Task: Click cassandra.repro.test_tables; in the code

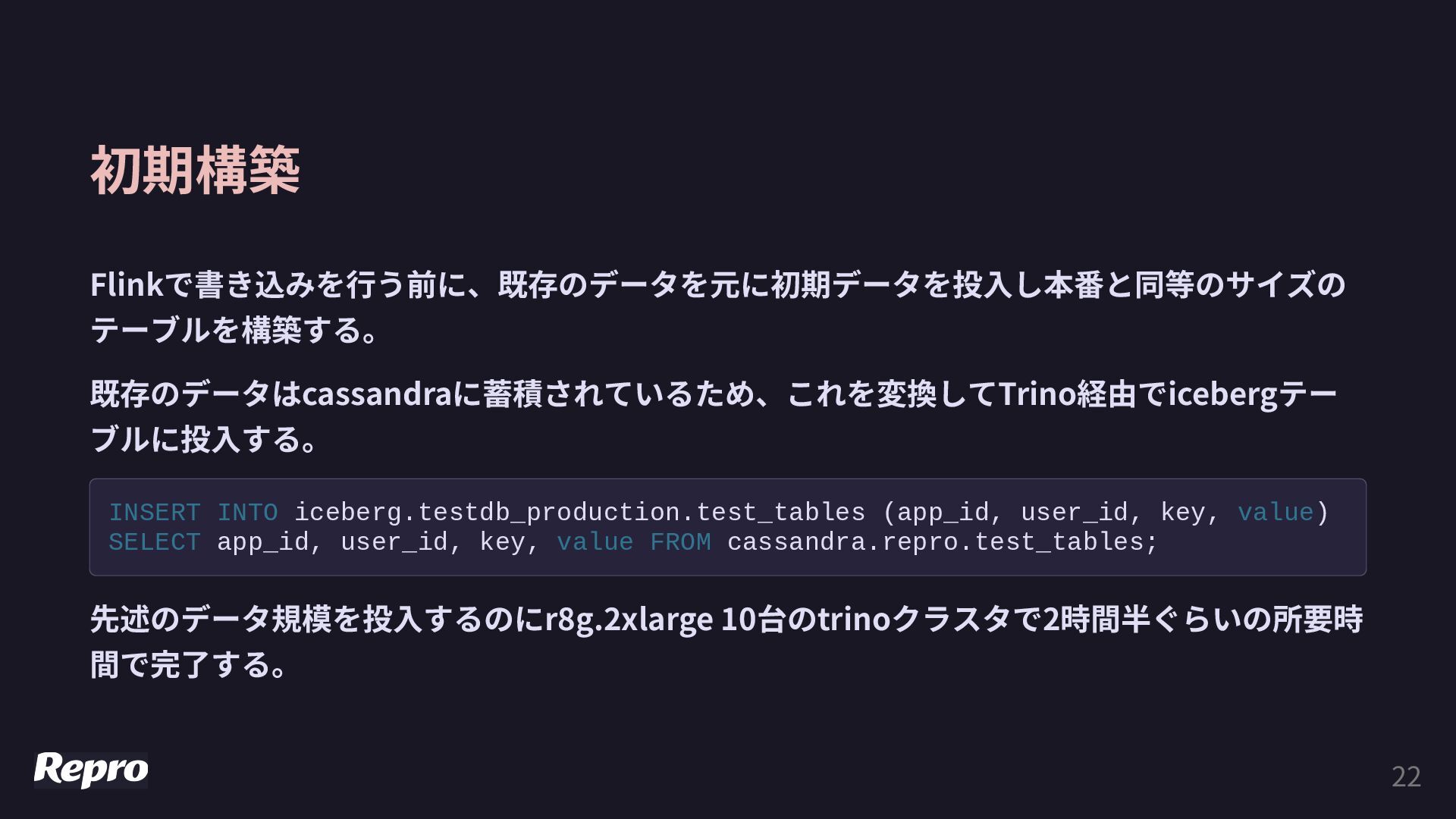Action: pyautogui.click(x=942, y=542)
